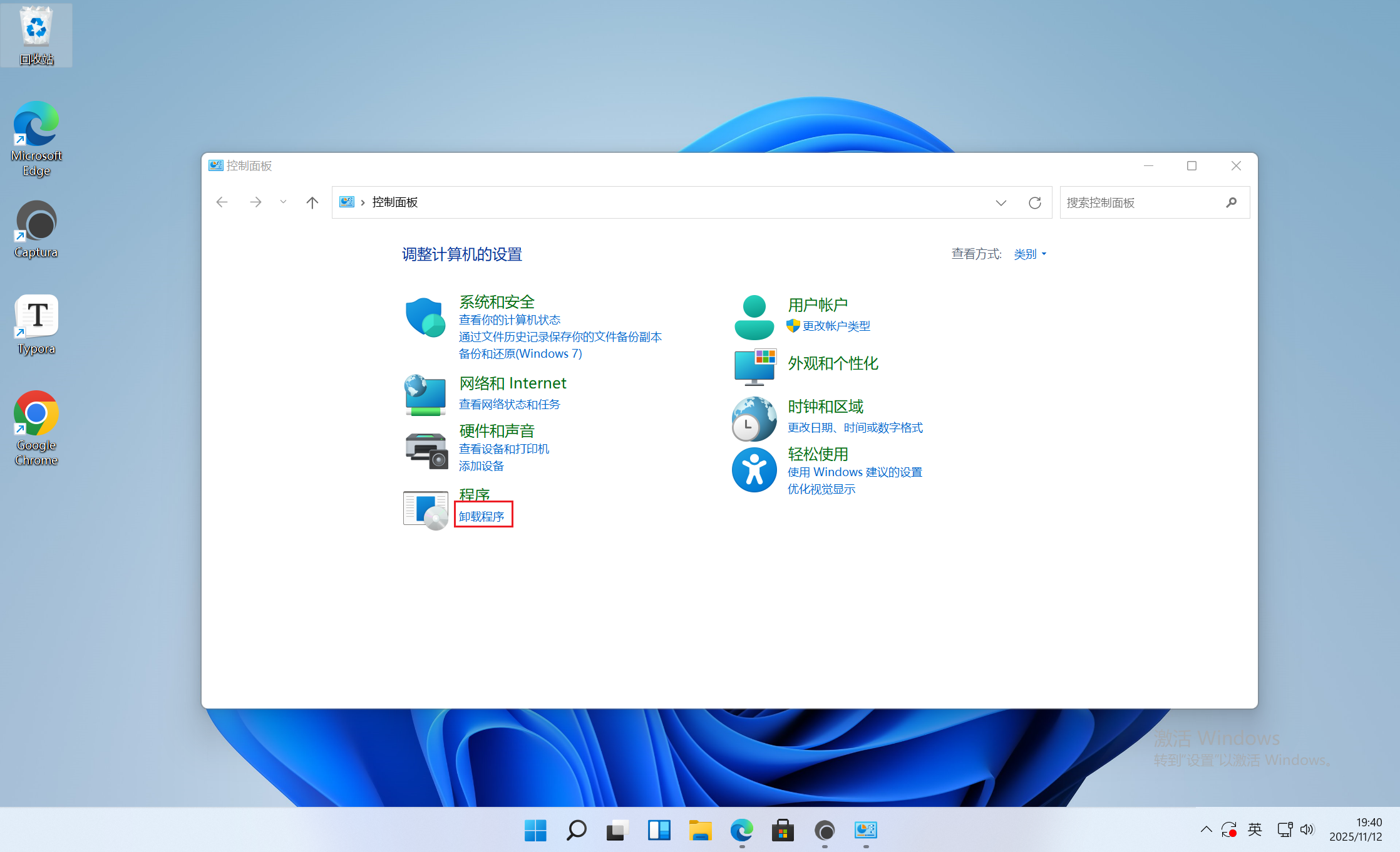
Task: Click the 卸载程序 link
Action: [481, 516]
